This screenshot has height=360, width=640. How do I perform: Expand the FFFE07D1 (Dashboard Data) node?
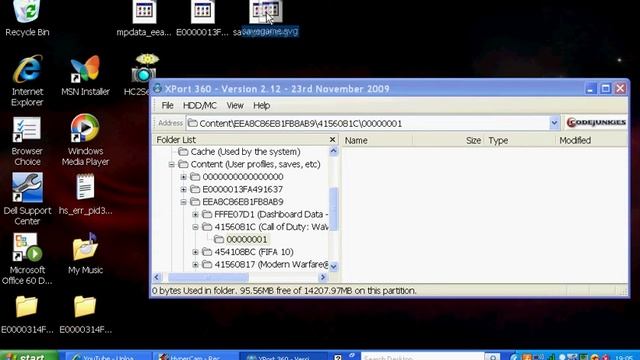(x=195, y=214)
